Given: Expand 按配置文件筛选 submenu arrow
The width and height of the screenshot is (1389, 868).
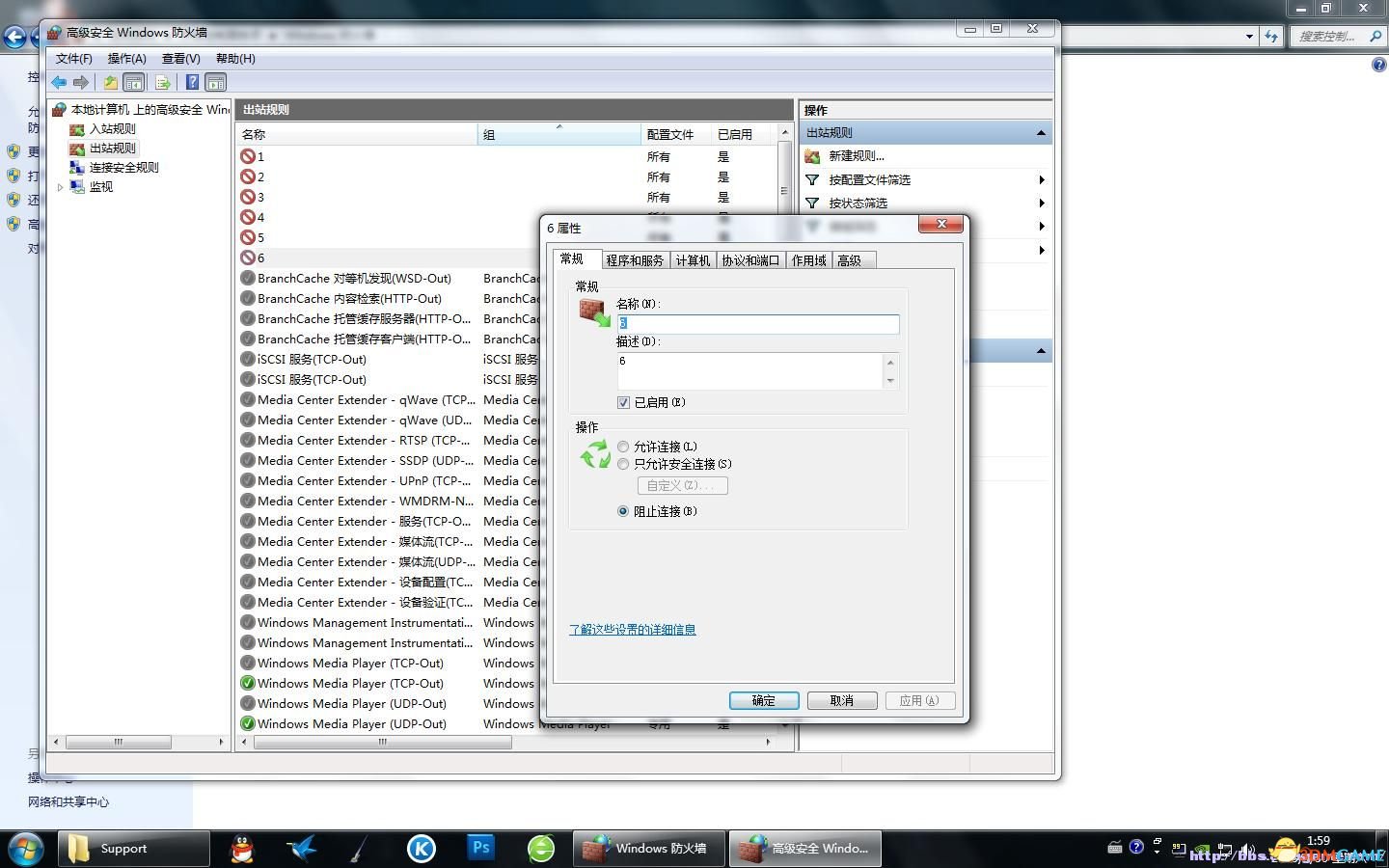Looking at the screenshot, I should tap(1042, 179).
